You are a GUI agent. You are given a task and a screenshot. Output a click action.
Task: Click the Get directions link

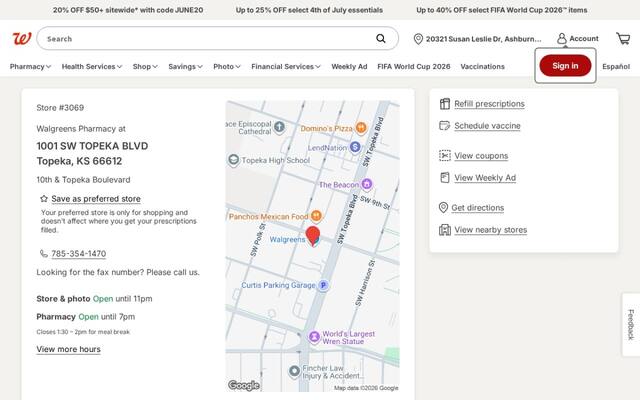[478, 207]
